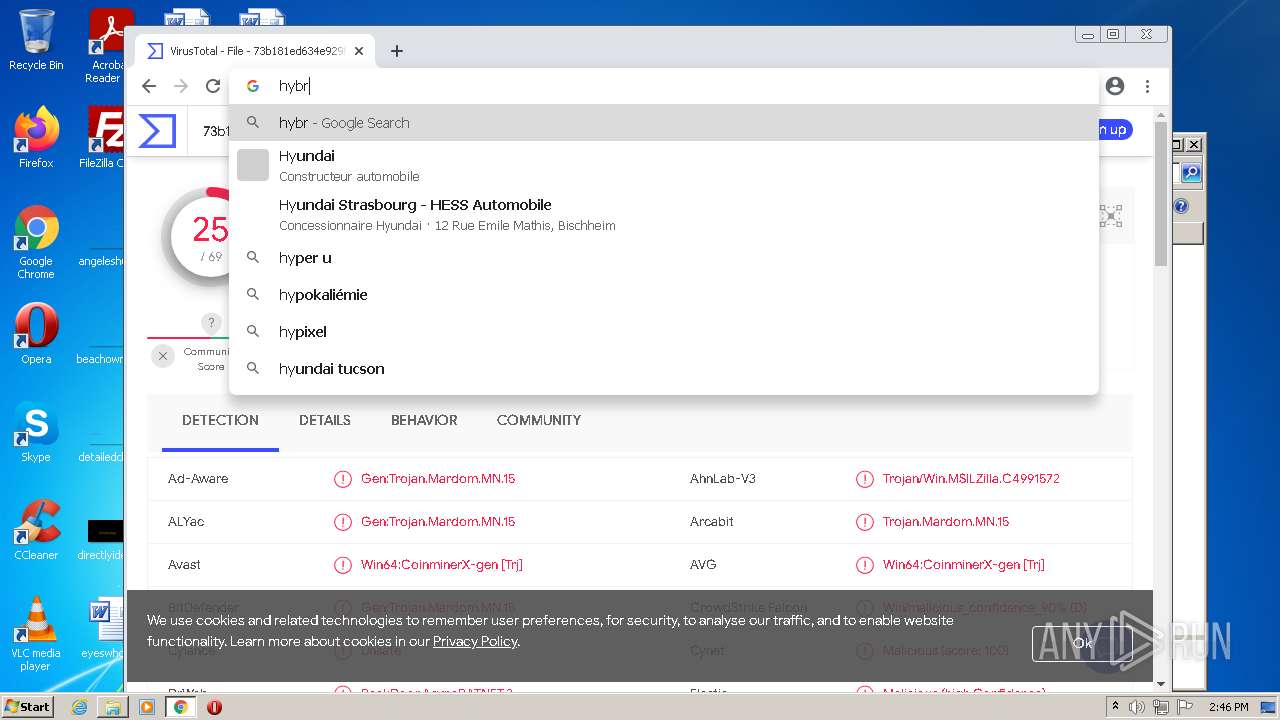The image size is (1280, 720).
Task: Click Arcabit Trojan.Mardom.MN.15 result
Action: tap(946, 522)
